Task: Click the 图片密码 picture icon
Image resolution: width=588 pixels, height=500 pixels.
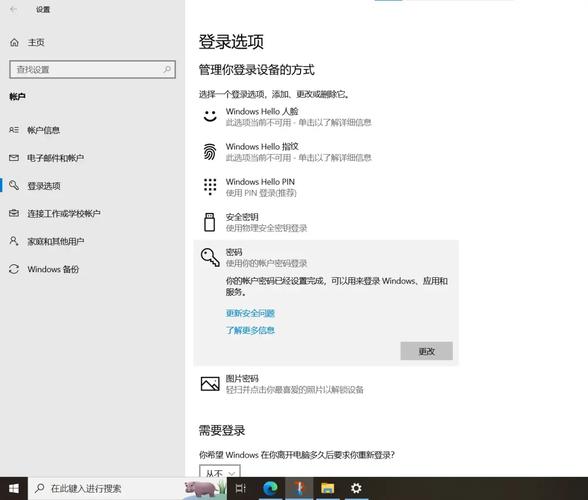Action: (210, 384)
